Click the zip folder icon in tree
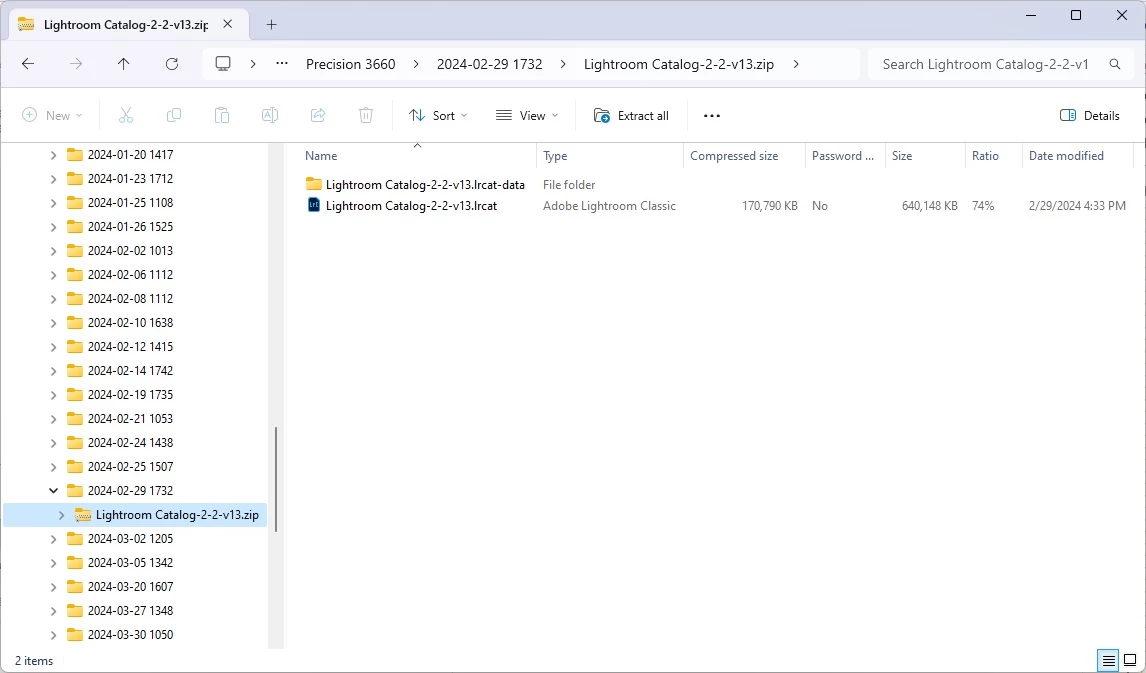The width and height of the screenshot is (1146, 673). (83, 514)
